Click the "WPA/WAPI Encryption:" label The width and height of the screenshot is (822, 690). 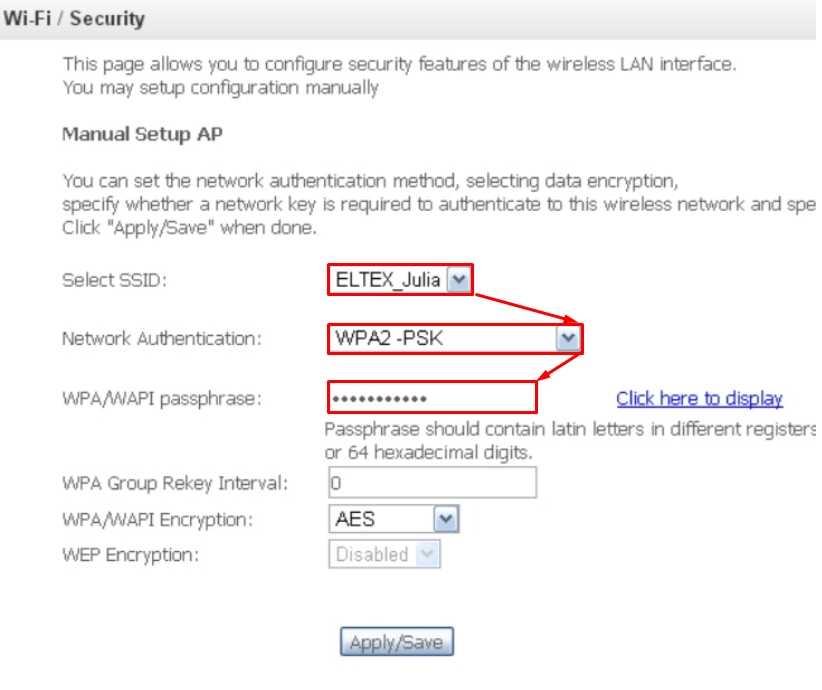pyautogui.click(x=157, y=520)
